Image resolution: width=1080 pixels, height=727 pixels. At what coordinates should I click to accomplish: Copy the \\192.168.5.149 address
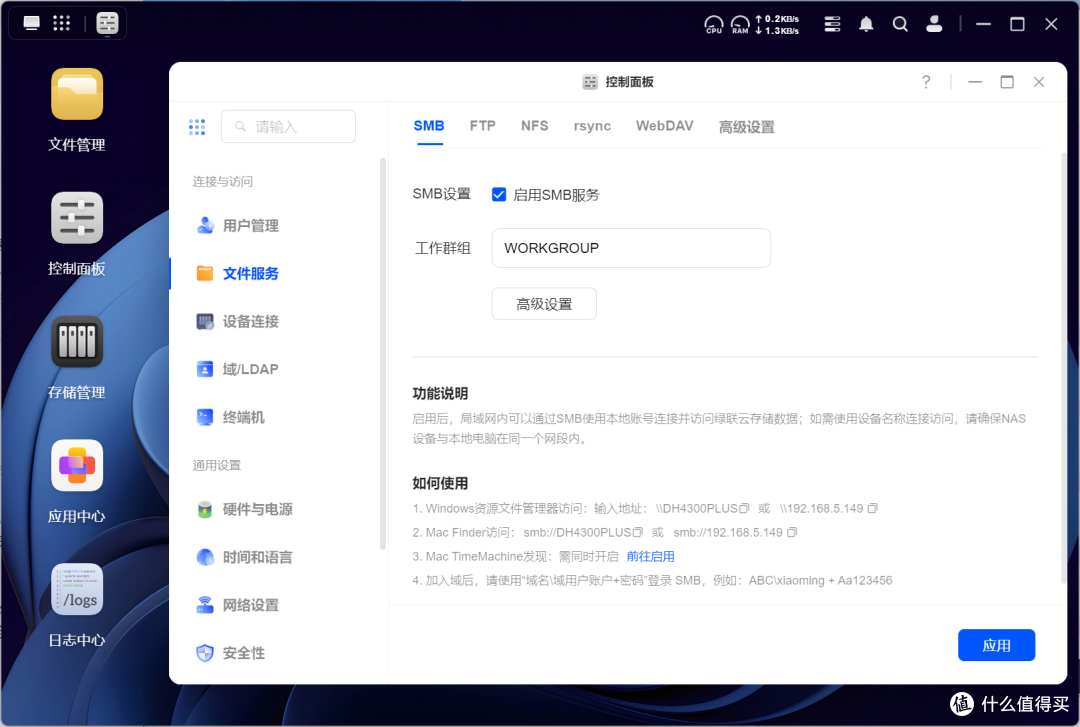click(873, 509)
